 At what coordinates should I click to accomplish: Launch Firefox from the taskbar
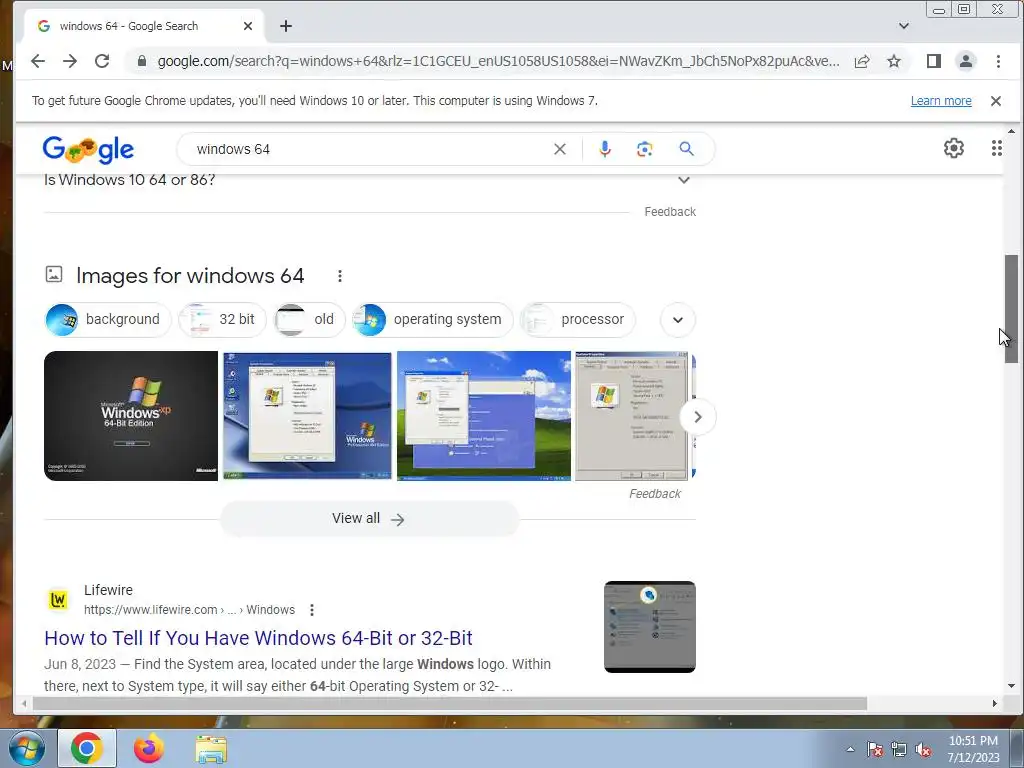[x=149, y=748]
